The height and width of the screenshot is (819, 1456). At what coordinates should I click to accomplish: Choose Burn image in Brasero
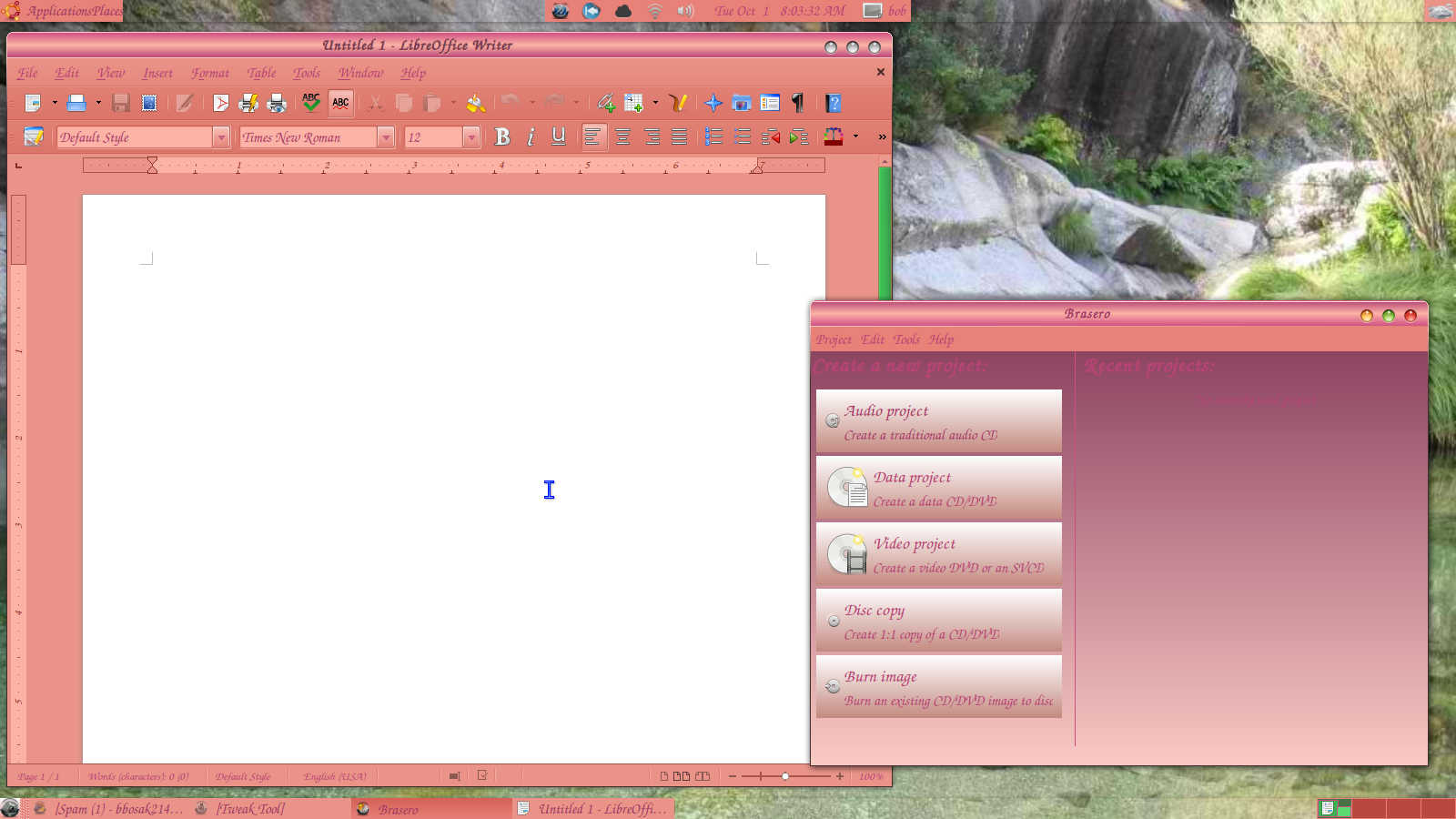939,687
